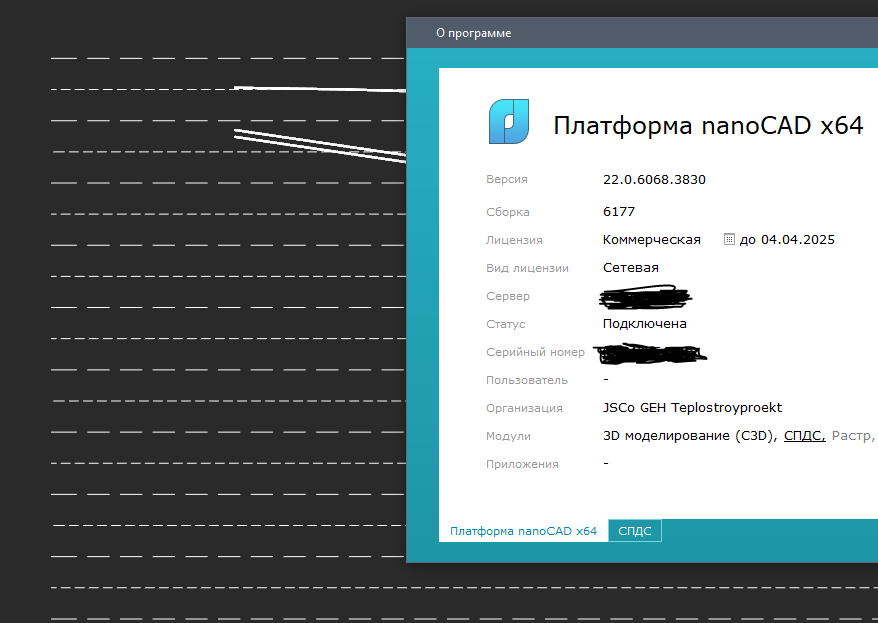This screenshot has height=623, width=878.
Task: Click the Коммерческая license value
Action: click(652, 240)
